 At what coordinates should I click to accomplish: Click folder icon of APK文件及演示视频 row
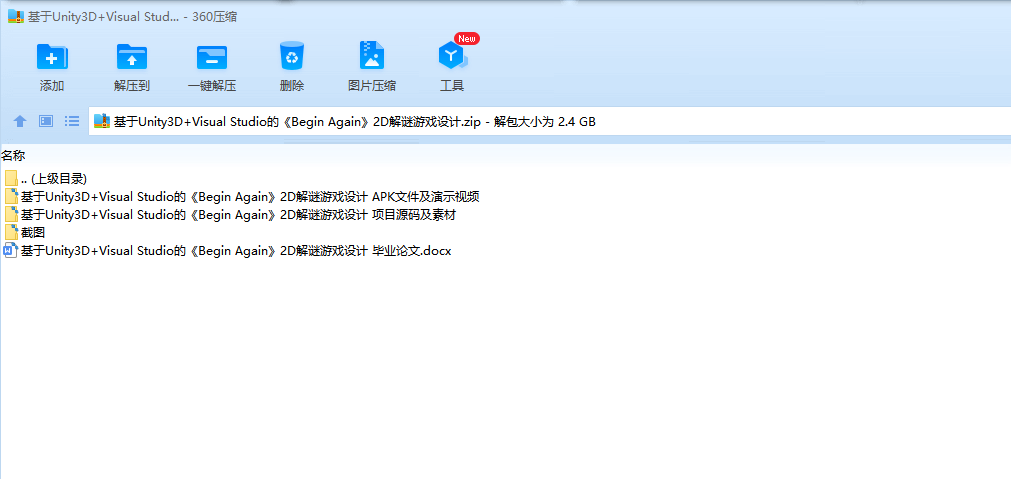coord(11,197)
